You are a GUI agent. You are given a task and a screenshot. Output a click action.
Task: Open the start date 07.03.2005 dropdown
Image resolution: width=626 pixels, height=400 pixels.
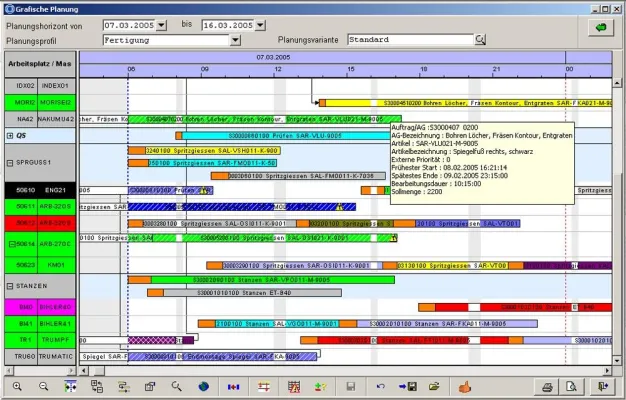pyautogui.click(x=159, y=23)
